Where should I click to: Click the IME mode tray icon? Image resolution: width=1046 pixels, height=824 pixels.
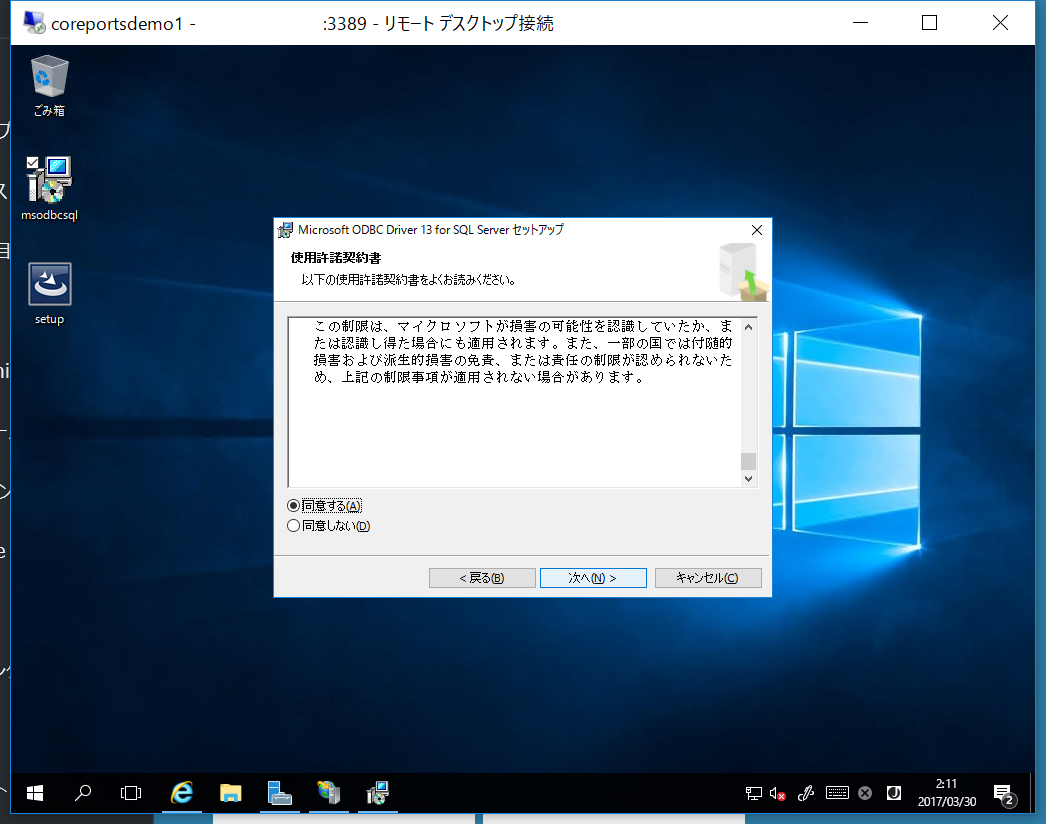coord(894,793)
